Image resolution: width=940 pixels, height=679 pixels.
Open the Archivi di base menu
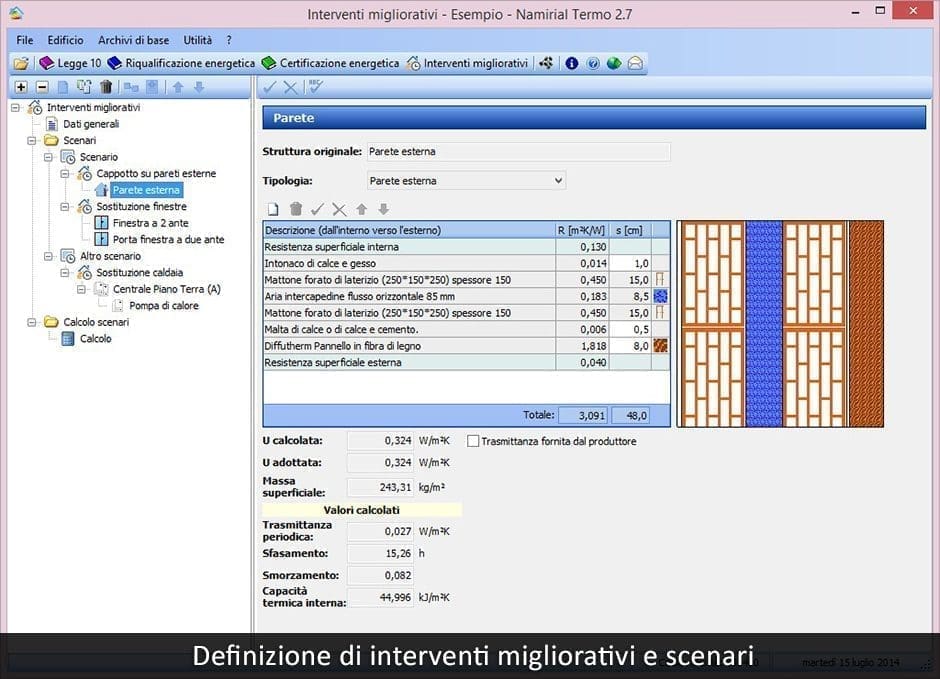point(137,40)
